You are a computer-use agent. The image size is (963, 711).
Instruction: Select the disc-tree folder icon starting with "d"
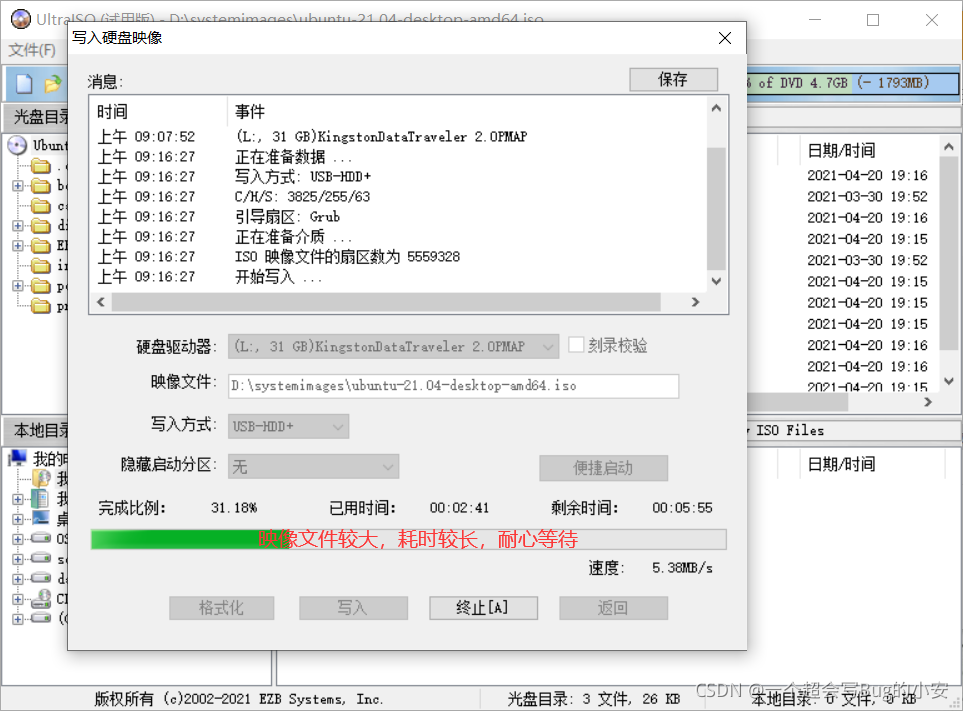[x=41, y=226]
